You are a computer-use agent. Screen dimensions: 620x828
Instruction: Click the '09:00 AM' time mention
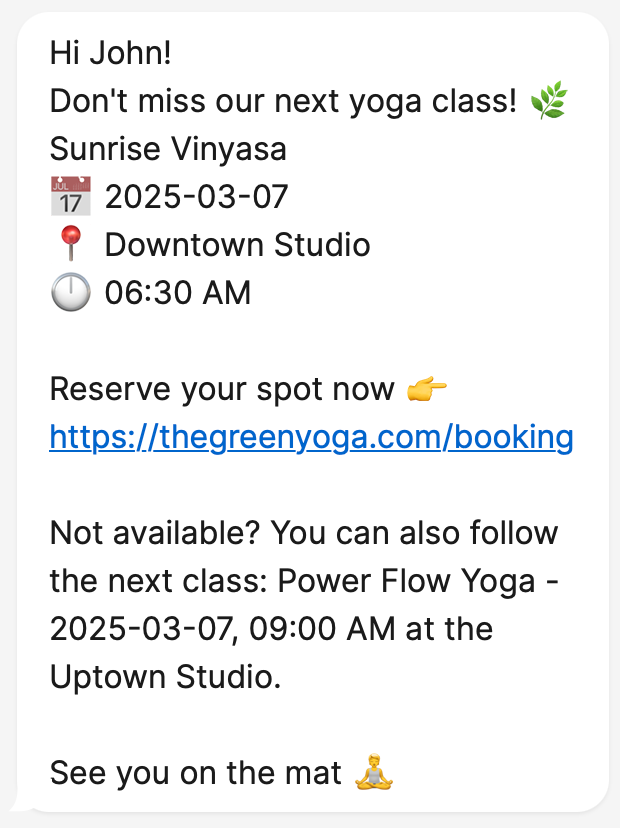(x=322, y=629)
